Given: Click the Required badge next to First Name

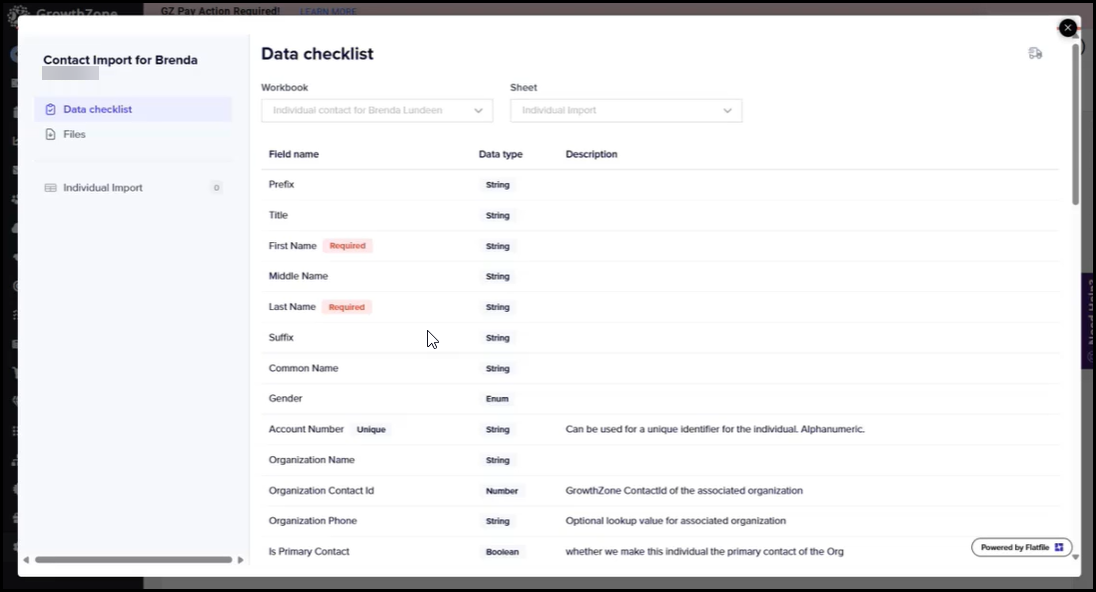Looking at the screenshot, I should (347, 246).
